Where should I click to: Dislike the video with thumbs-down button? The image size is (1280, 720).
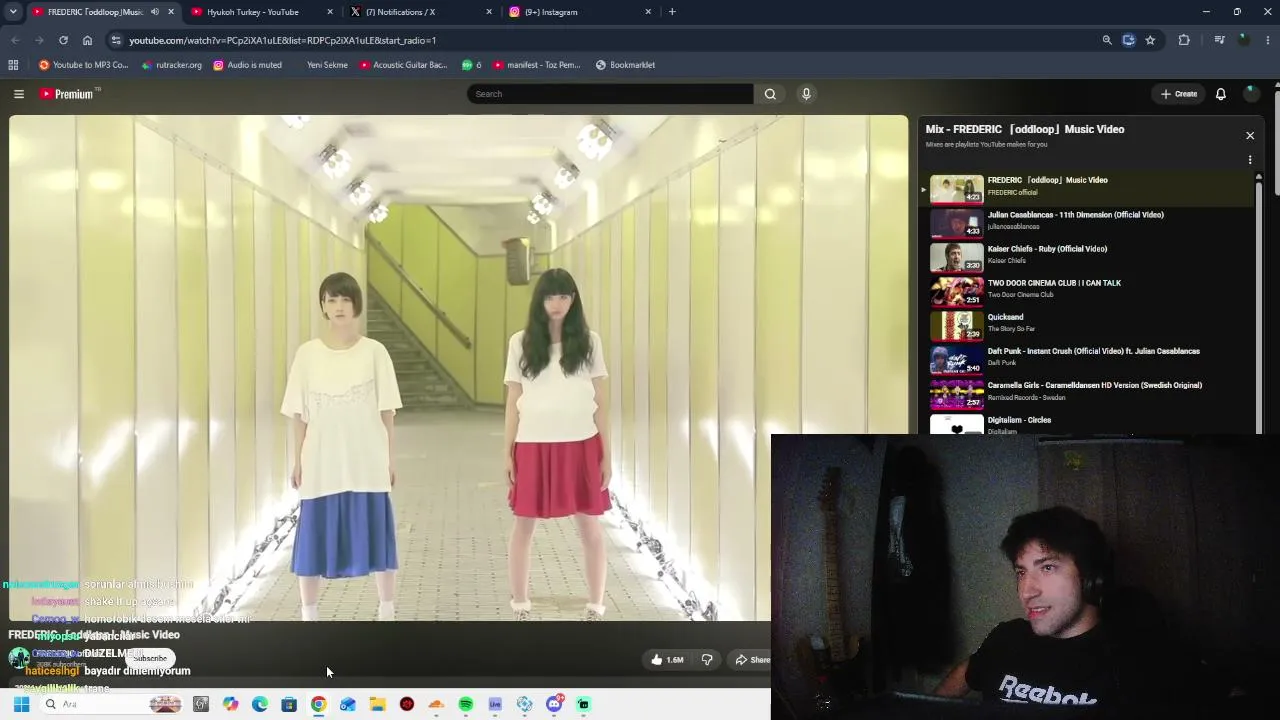[x=707, y=660]
